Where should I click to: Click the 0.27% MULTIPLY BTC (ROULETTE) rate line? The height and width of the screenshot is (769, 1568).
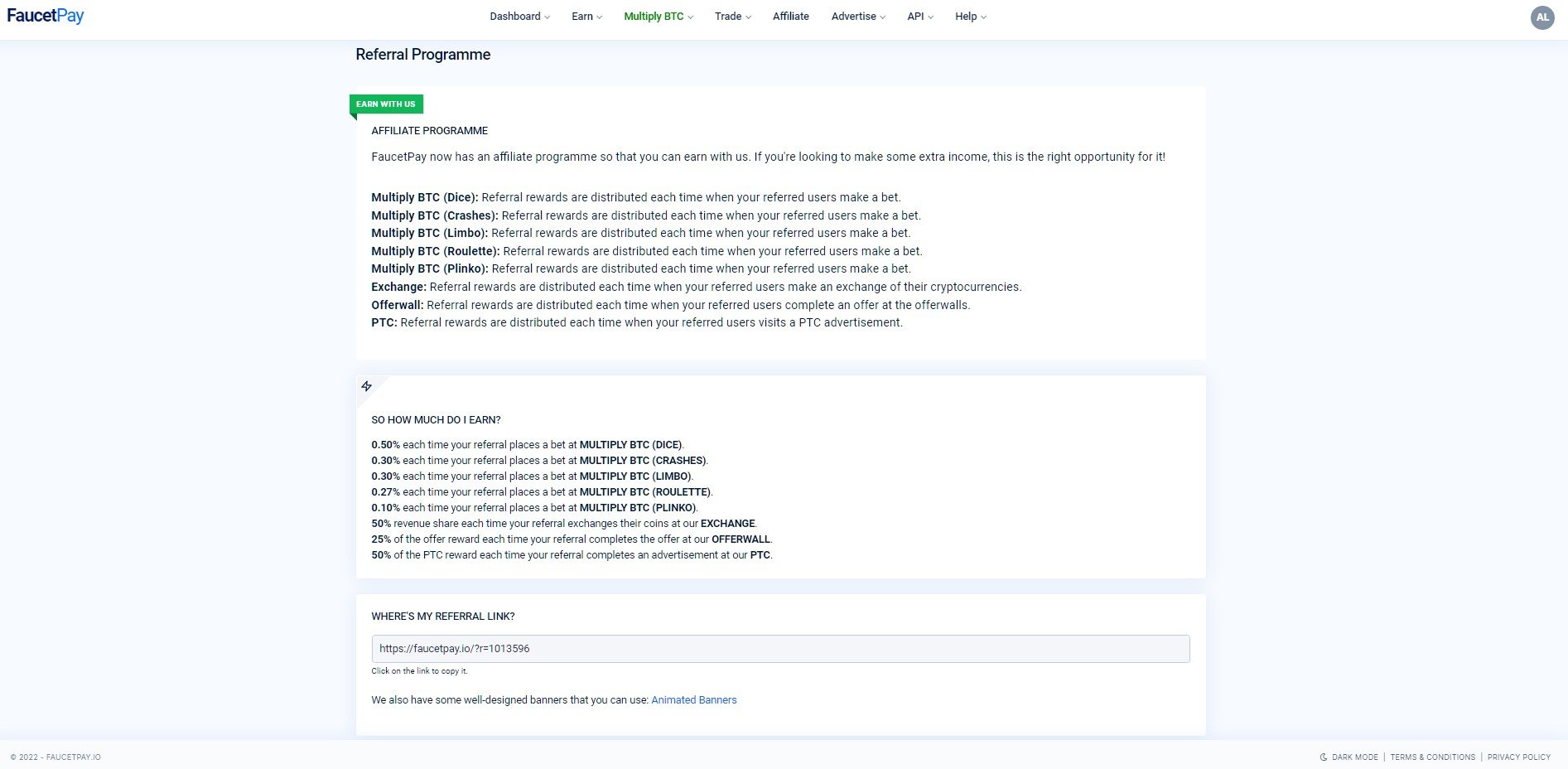tap(542, 492)
